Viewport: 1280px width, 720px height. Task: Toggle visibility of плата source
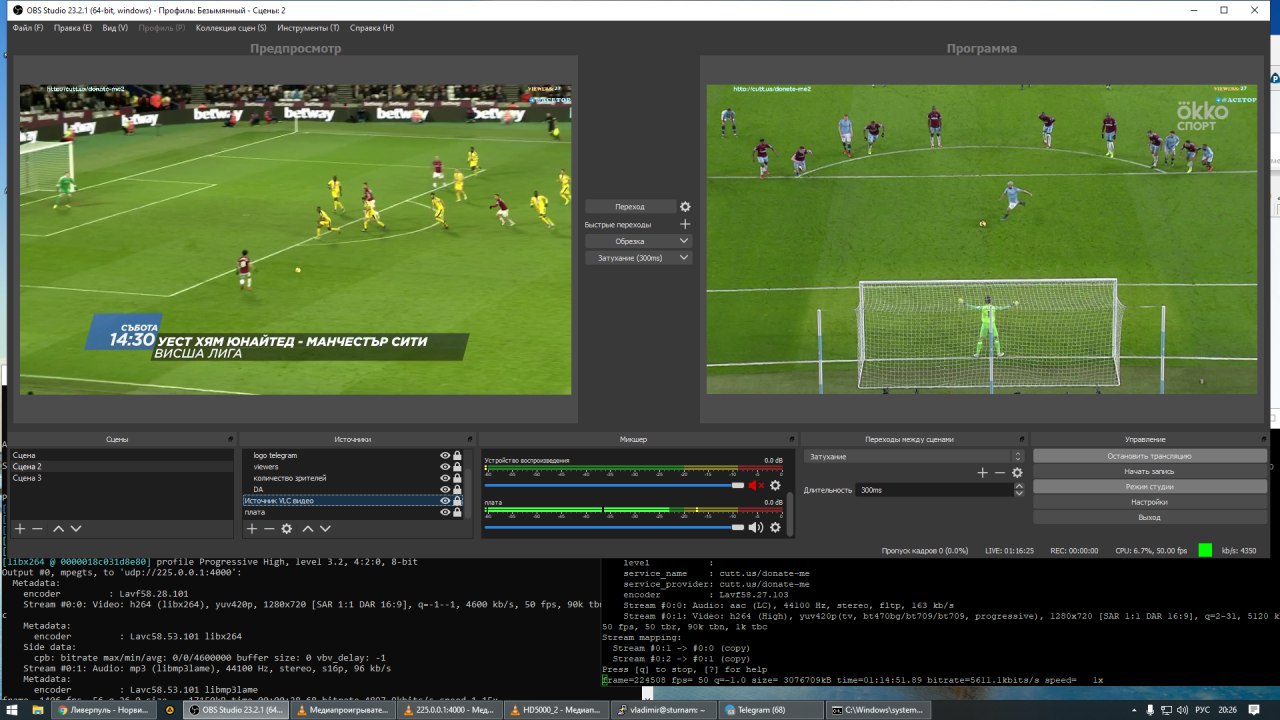pos(445,512)
